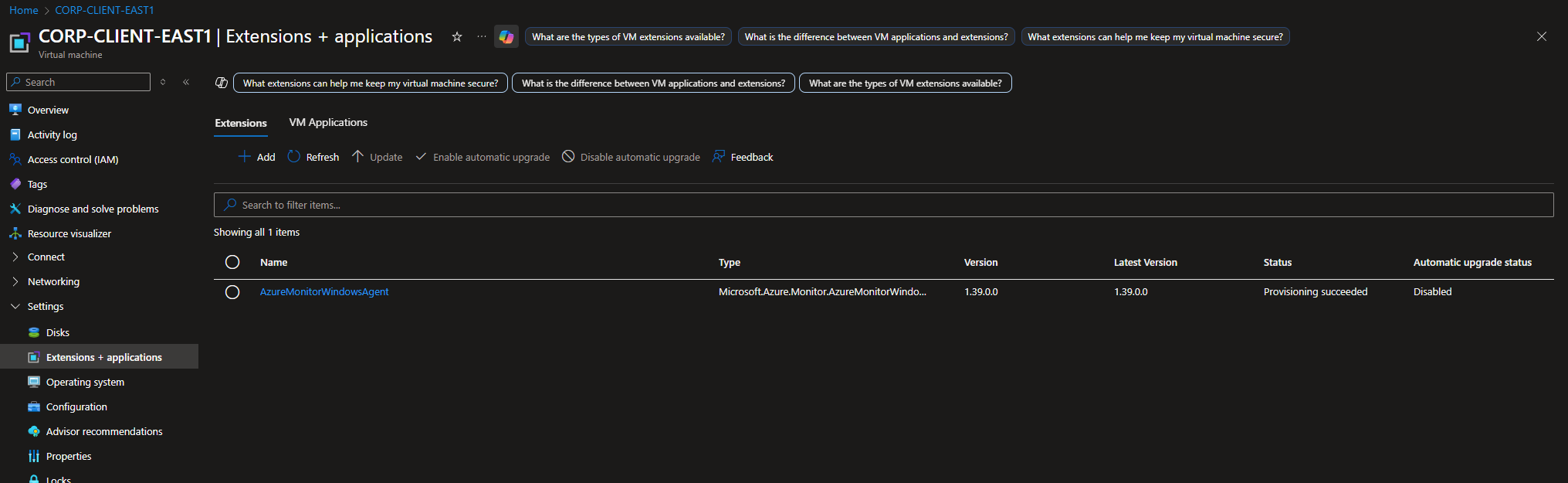Click the Copilot icon in header
Viewport: 1568px width, 483px height.
(506, 36)
